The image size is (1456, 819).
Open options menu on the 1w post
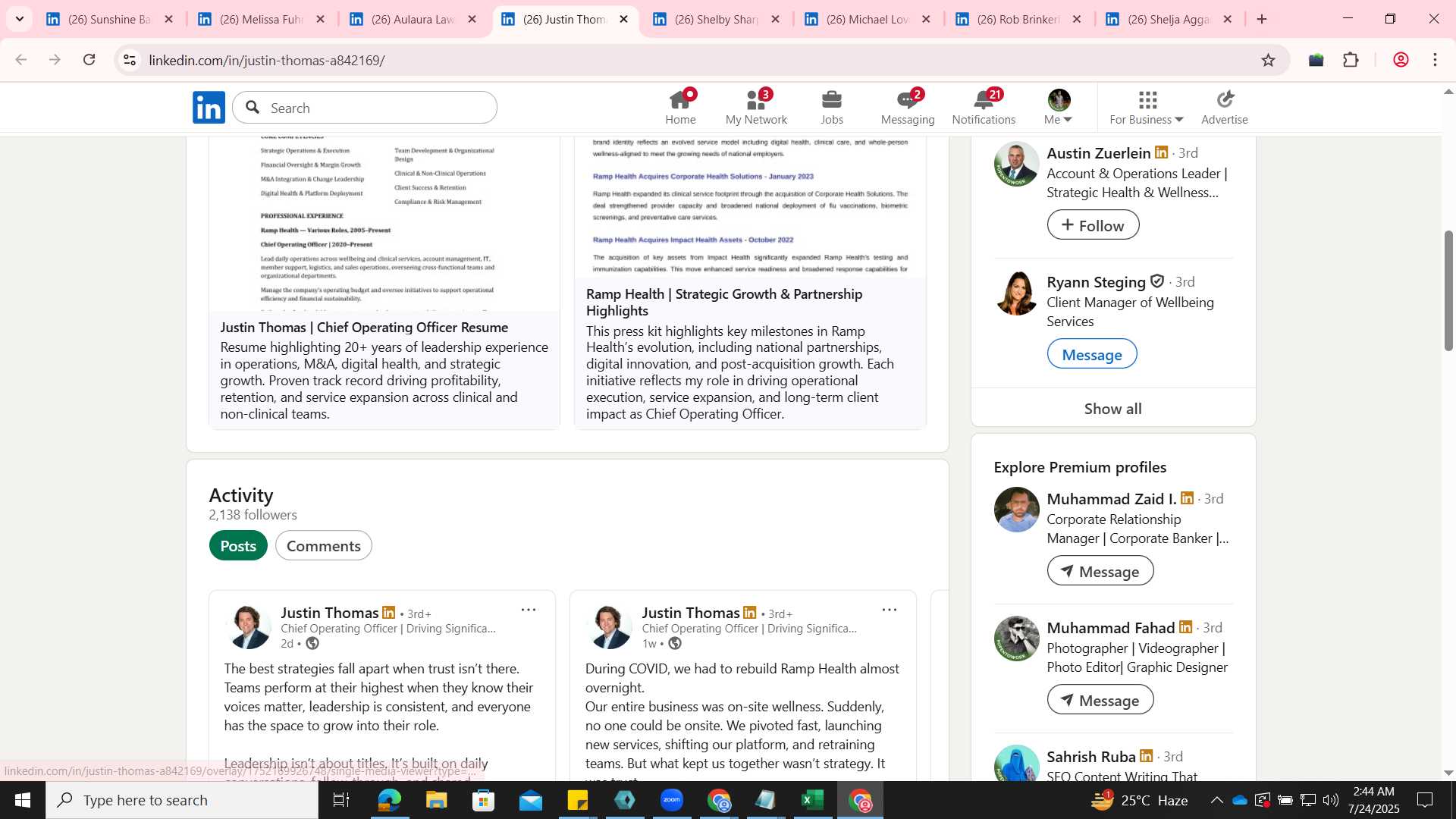coord(890,610)
